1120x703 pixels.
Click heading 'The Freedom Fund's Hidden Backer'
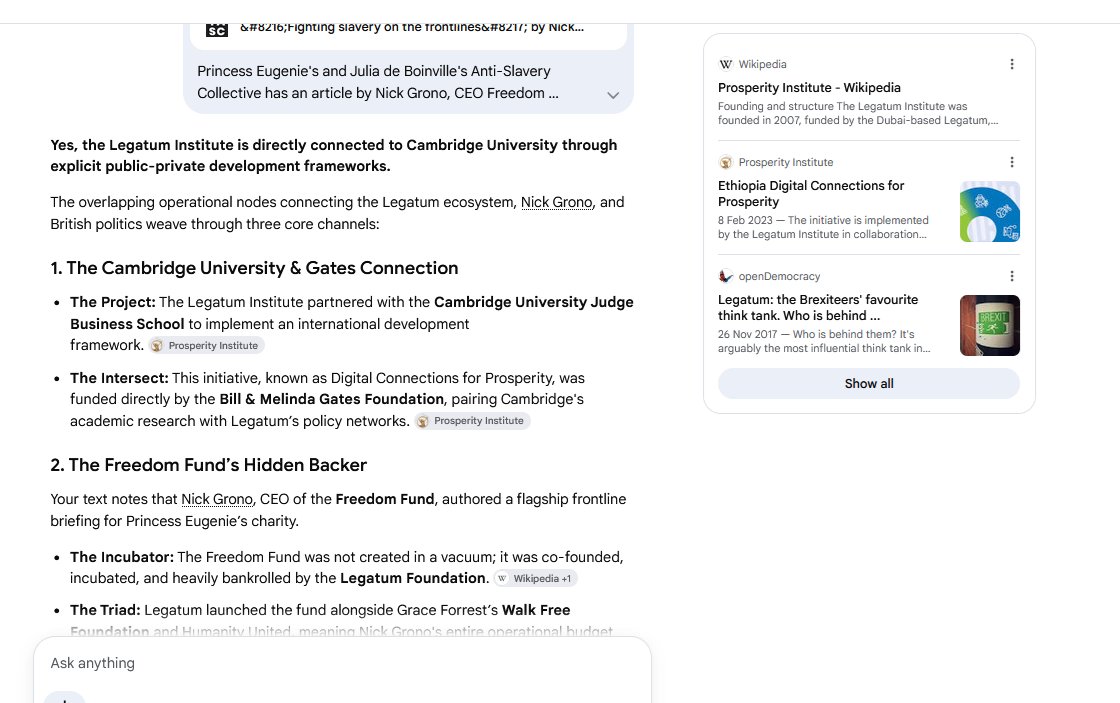tap(209, 465)
